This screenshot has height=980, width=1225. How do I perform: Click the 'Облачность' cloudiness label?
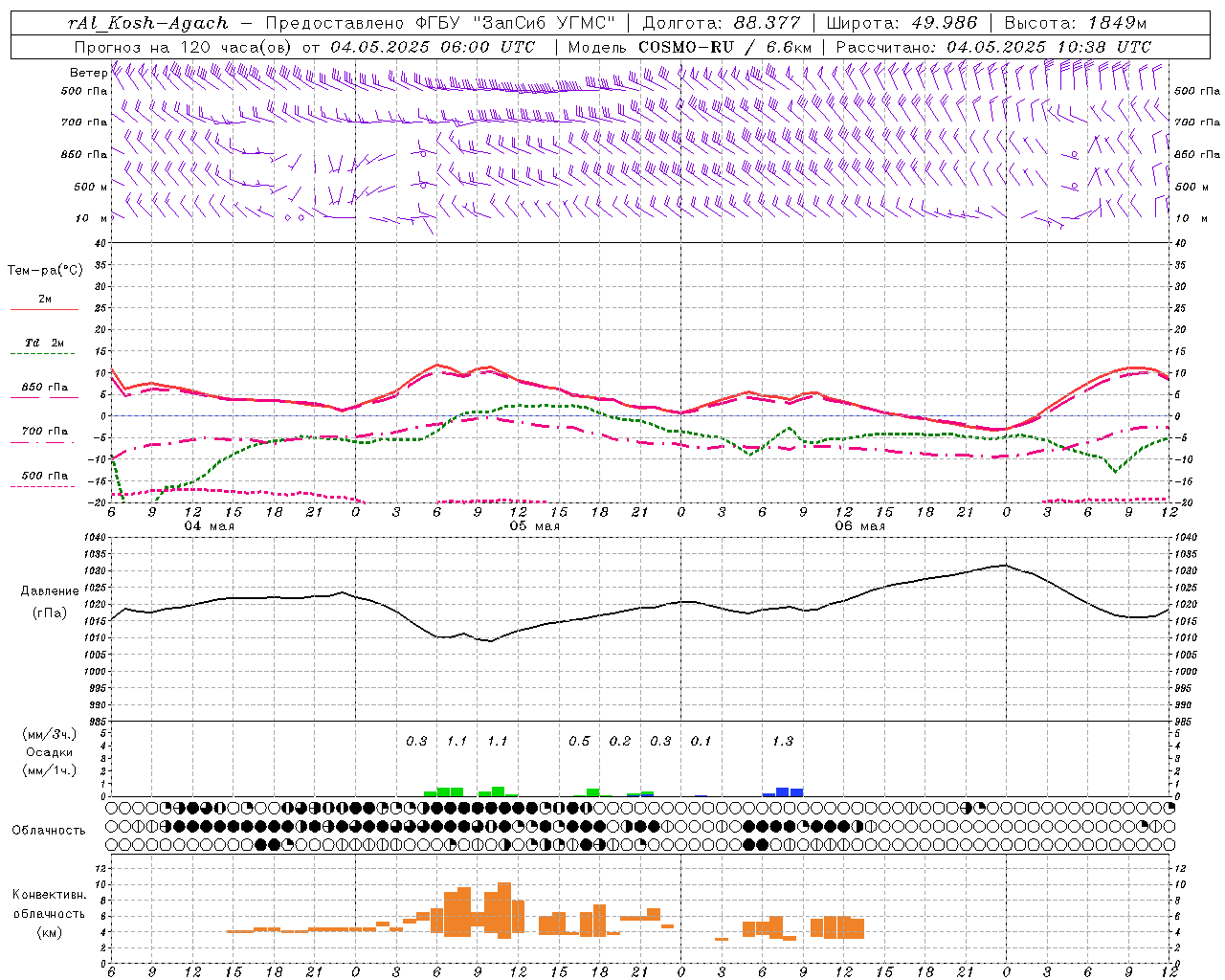(49, 831)
